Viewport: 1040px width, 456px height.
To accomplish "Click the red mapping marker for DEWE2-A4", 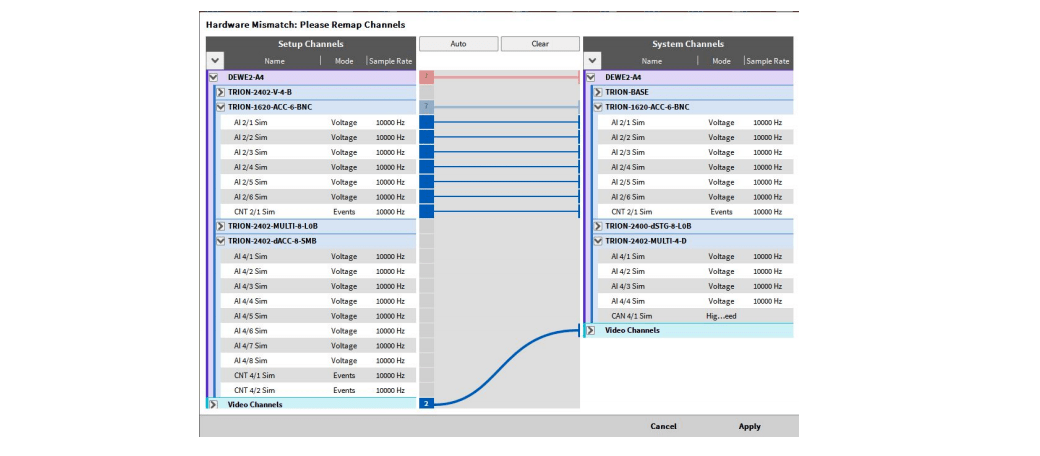I will [x=426, y=76].
